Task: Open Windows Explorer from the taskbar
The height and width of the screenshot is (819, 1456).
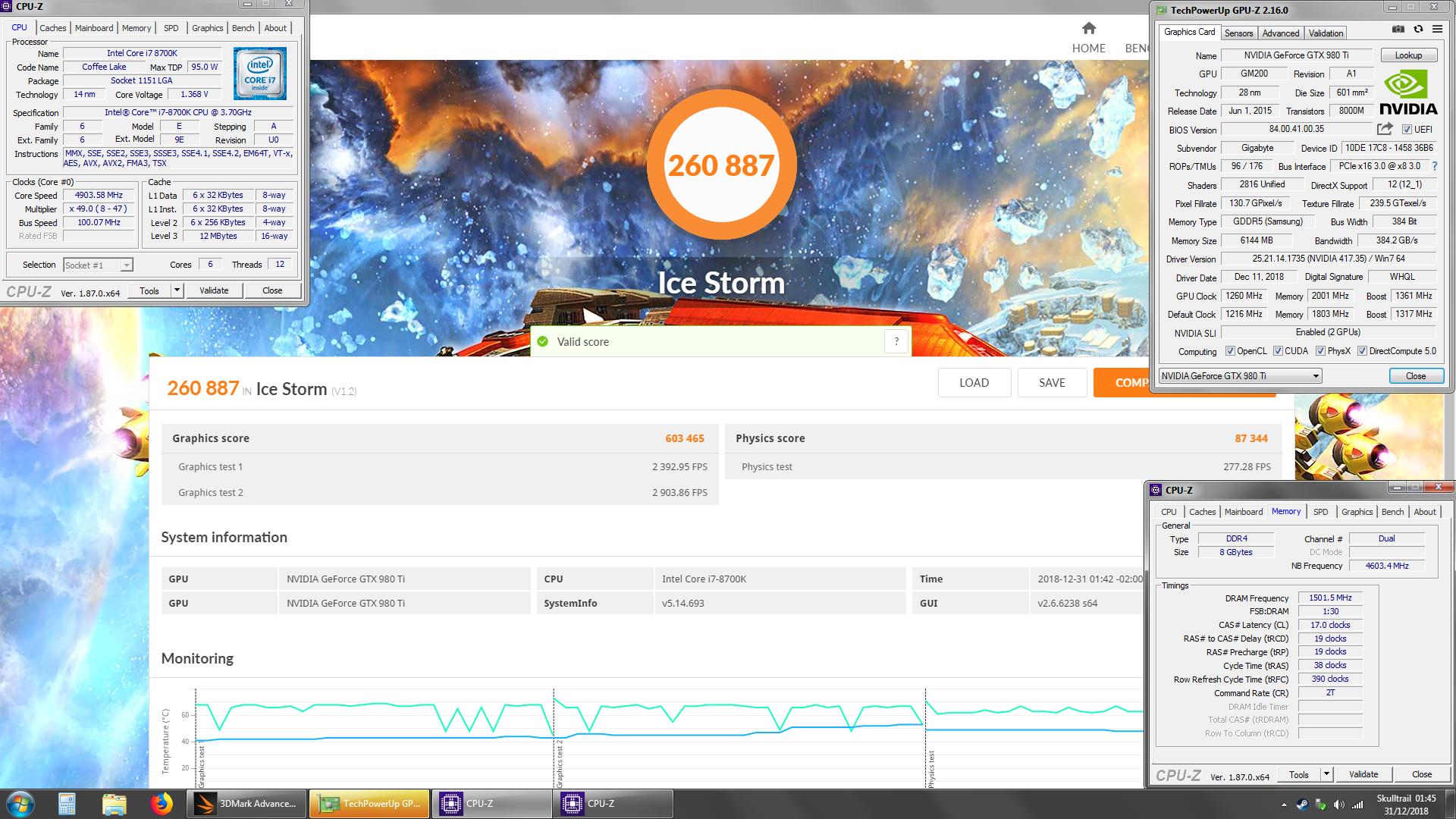Action: pyautogui.click(x=114, y=804)
